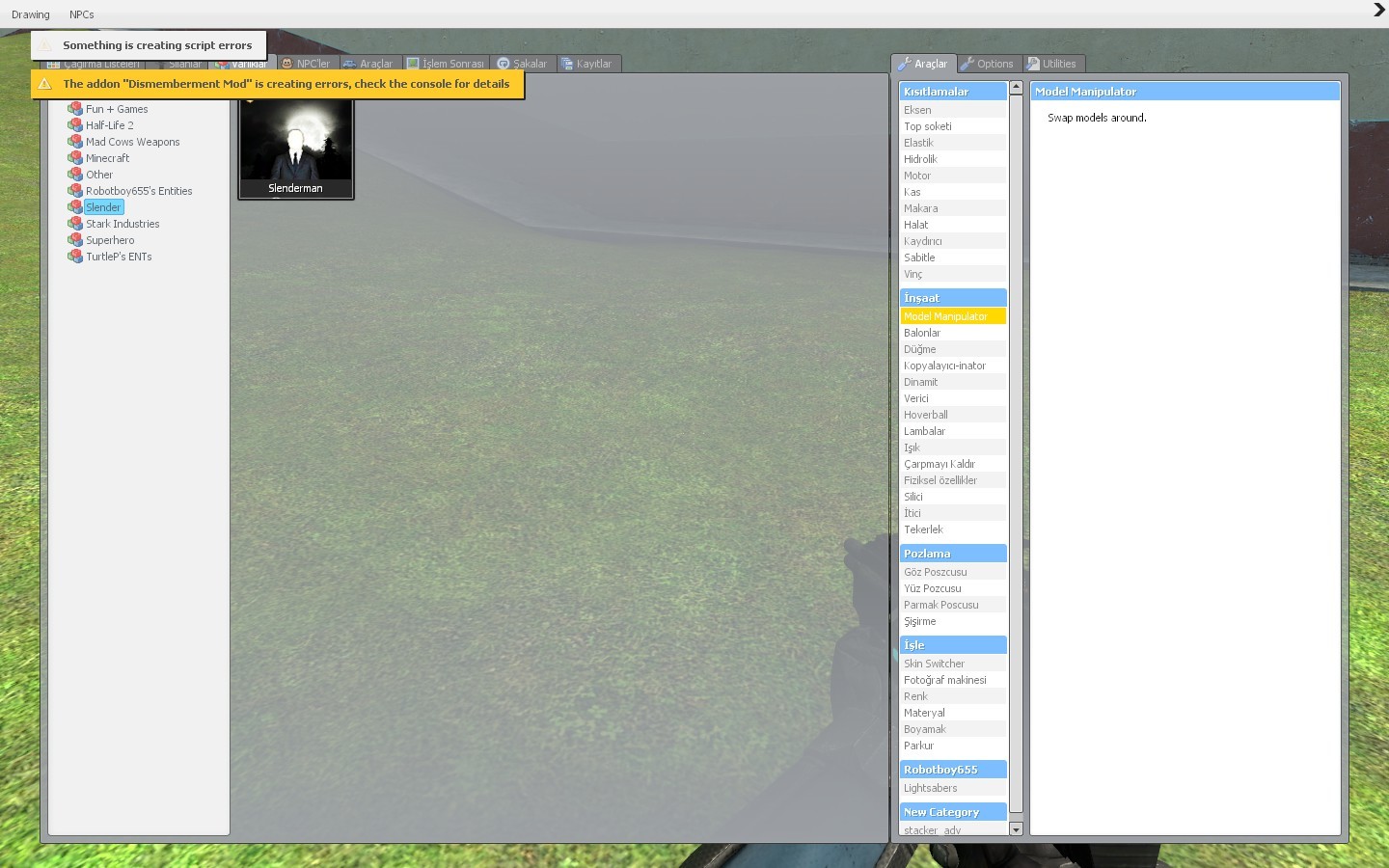Switch to the Utilities tab
1389x868 pixels.
[x=1052, y=64]
